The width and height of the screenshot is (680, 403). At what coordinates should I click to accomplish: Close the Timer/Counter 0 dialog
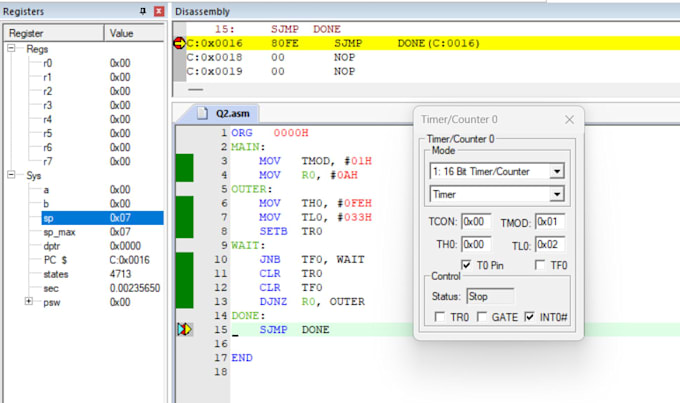(x=569, y=120)
